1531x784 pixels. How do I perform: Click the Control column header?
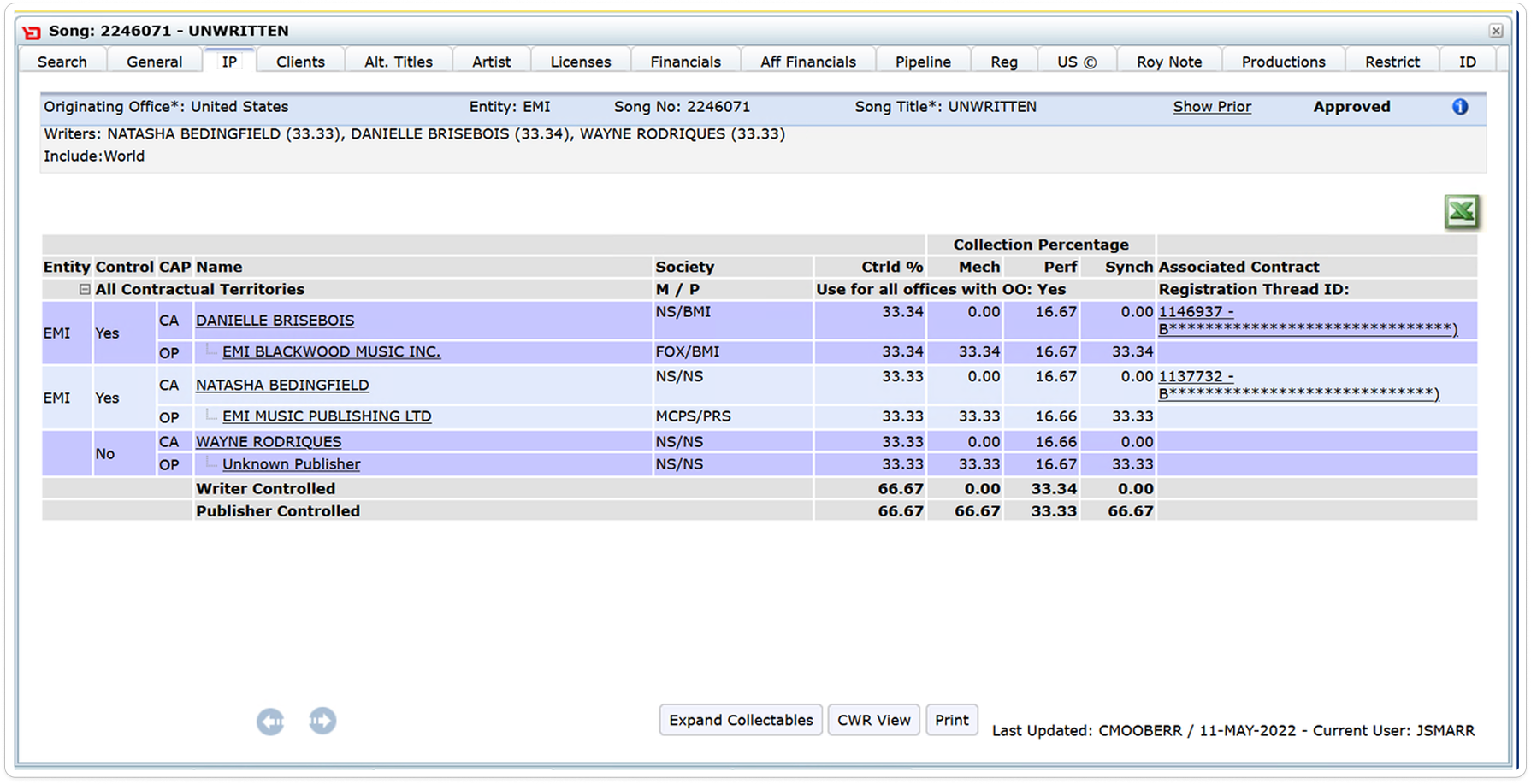coord(125,267)
